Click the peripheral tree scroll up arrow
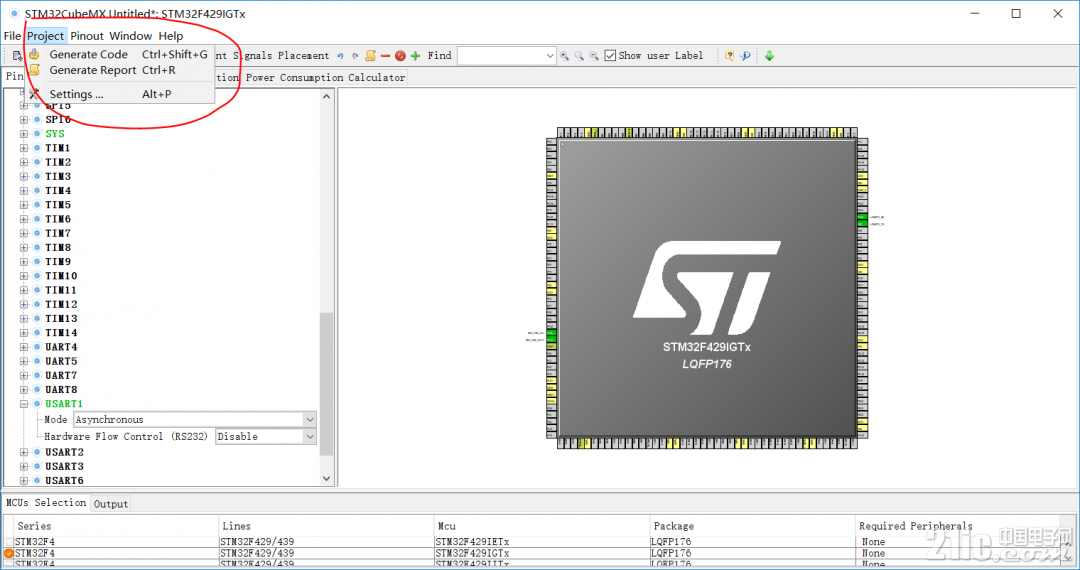Image resolution: width=1080 pixels, height=570 pixels. tap(326, 97)
